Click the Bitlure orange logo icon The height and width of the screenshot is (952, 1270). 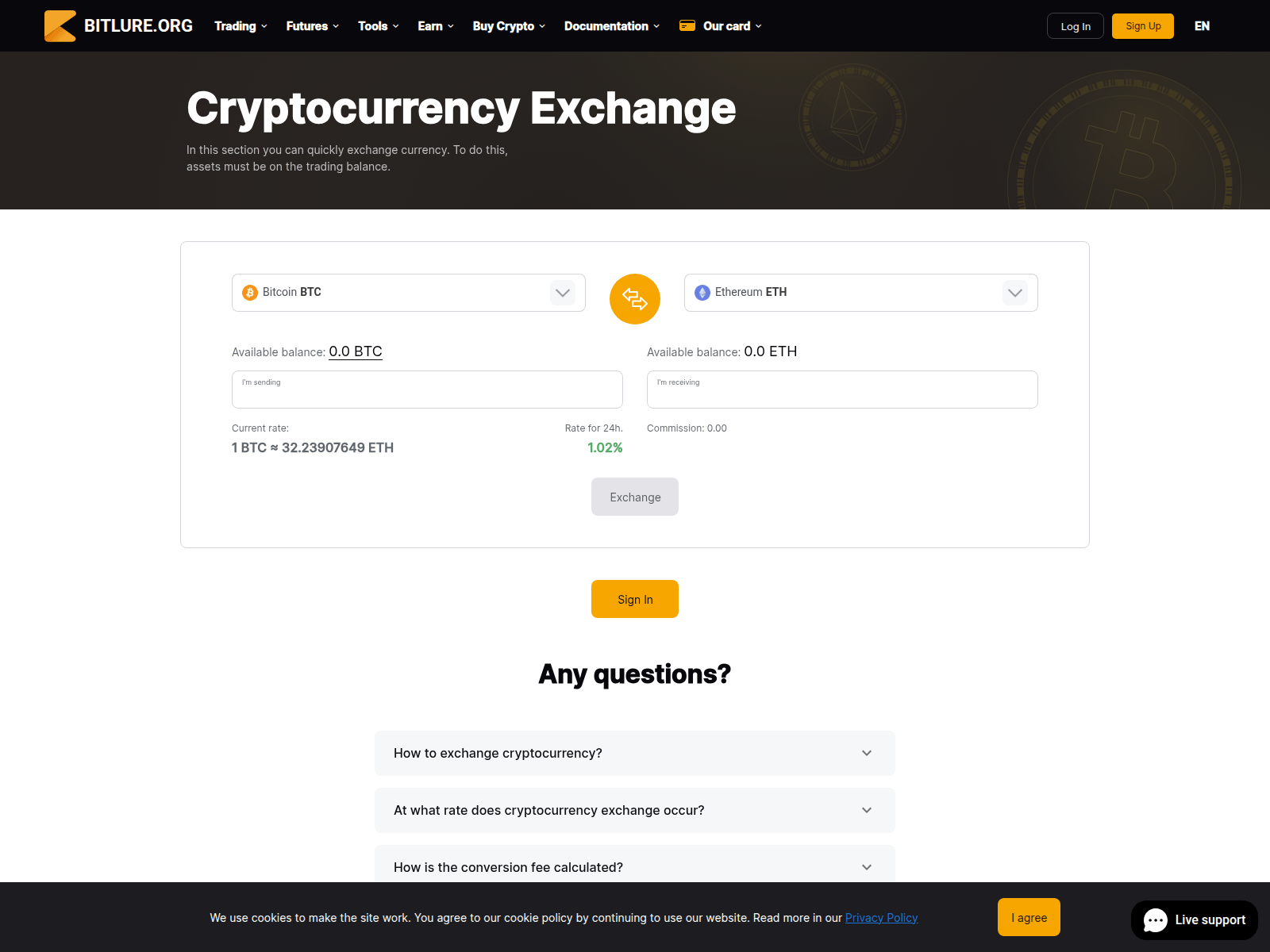pyautogui.click(x=60, y=26)
